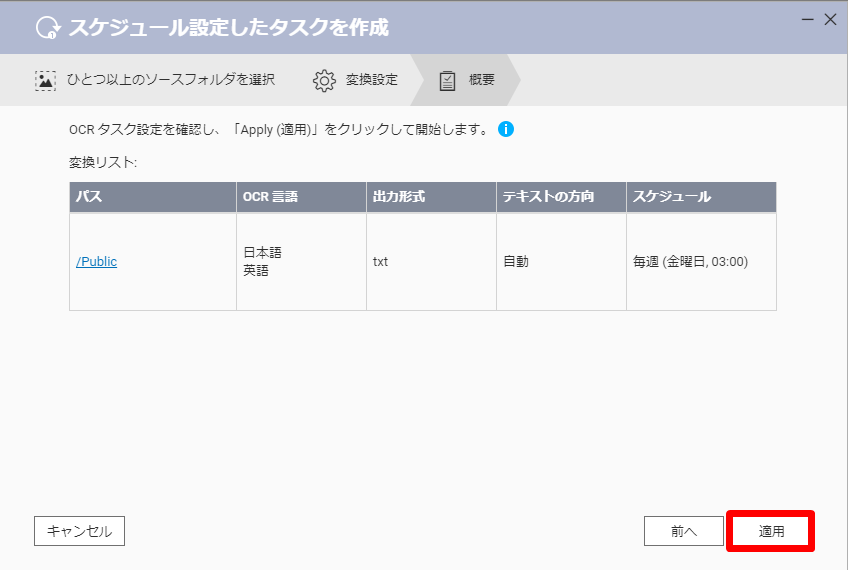Minimize the task creation dialog
Screen dimensions: 848x570
coord(807,19)
